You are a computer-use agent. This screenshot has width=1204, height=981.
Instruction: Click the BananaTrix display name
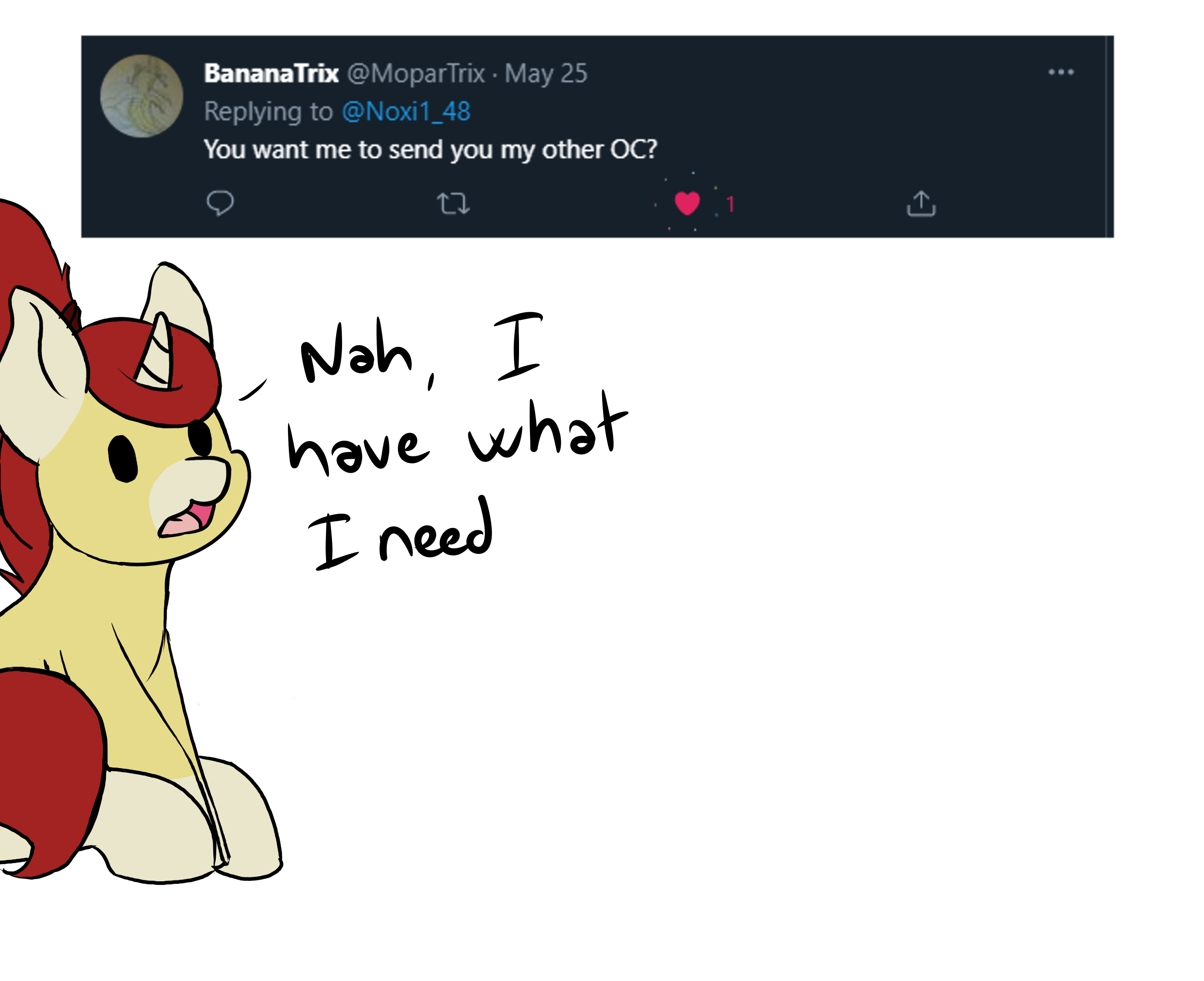tap(271, 74)
